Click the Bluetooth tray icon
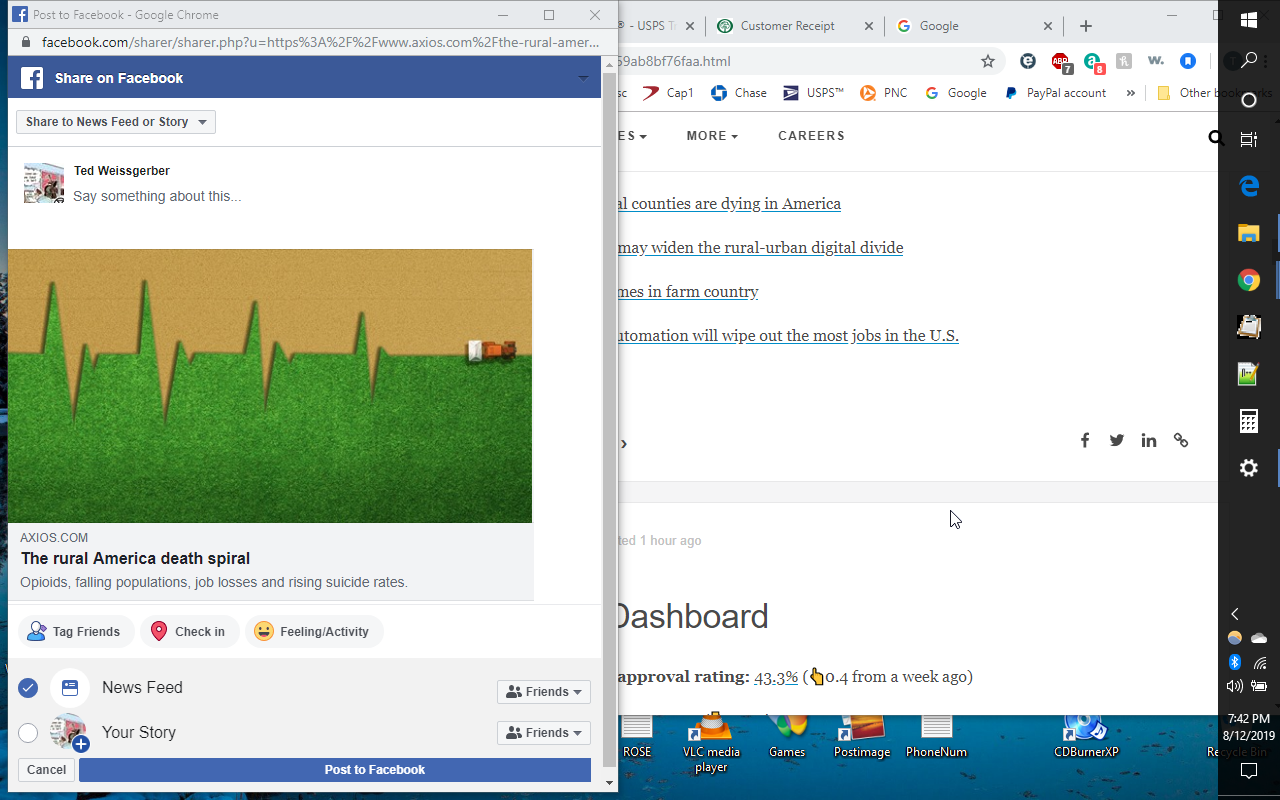 pyautogui.click(x=1235, y=662)
